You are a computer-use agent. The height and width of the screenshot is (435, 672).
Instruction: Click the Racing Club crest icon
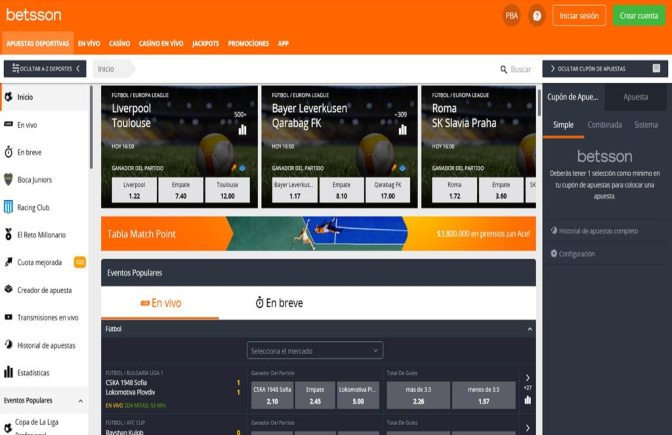[8, 207]
